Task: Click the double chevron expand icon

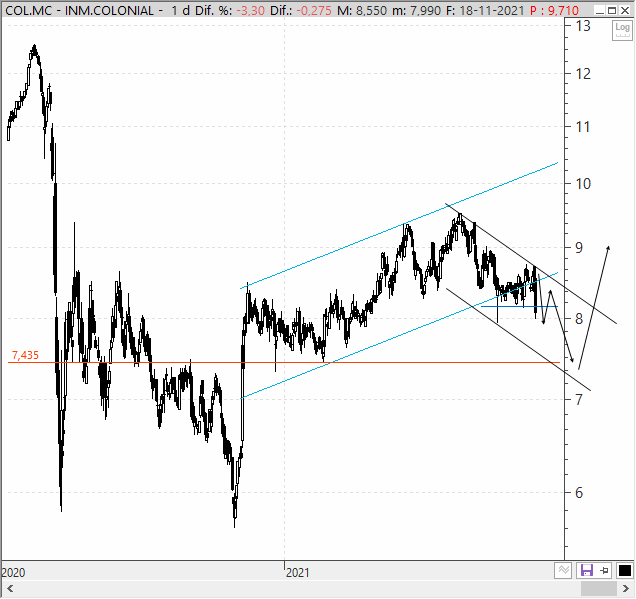Action: click(563, 570)
